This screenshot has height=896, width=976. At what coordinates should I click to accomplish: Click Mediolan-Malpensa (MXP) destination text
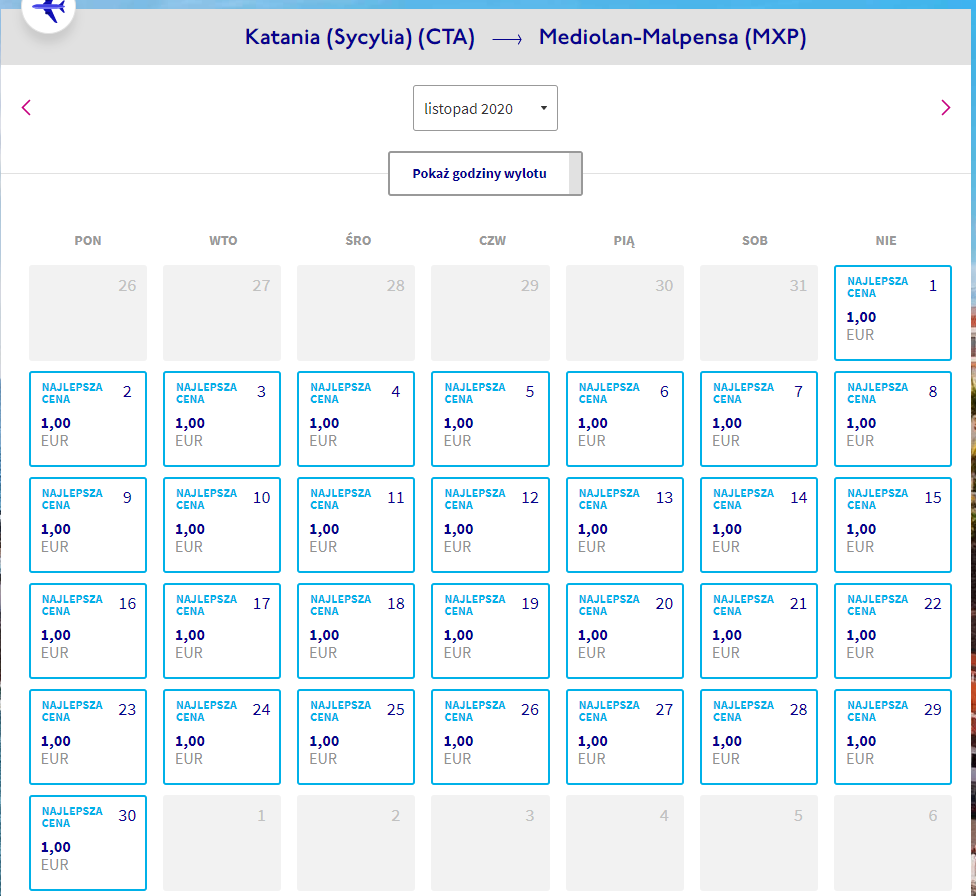[x=672, y=37]
